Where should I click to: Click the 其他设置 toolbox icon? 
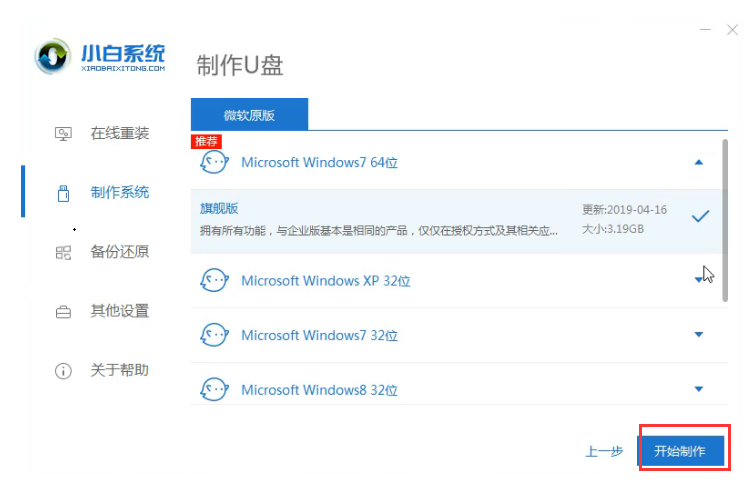coord(63,312)
